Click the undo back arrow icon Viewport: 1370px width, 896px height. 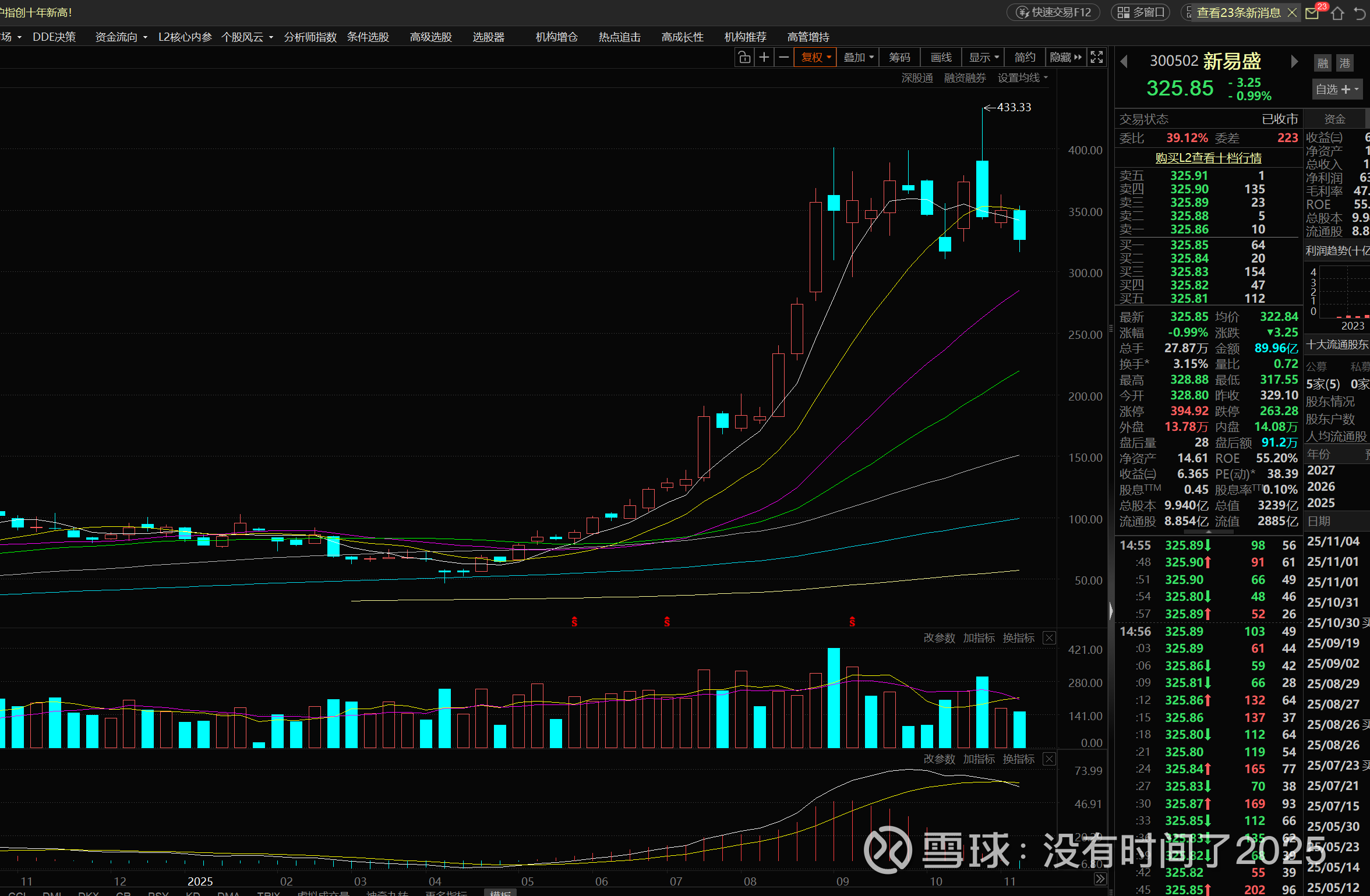pos(1360,13)
